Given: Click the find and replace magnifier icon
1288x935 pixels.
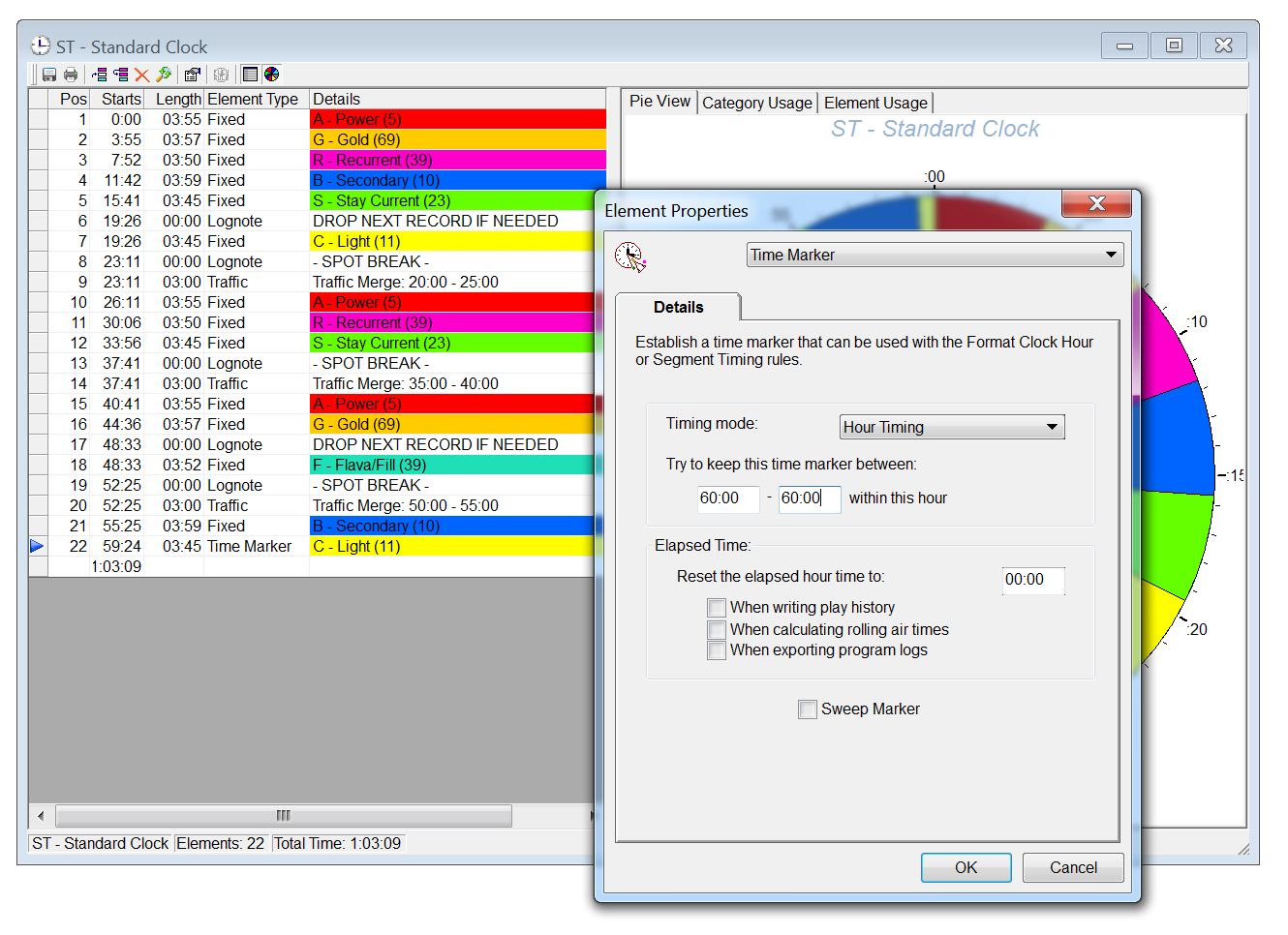Looking at the screenshot, I should [x=164, y=75].
